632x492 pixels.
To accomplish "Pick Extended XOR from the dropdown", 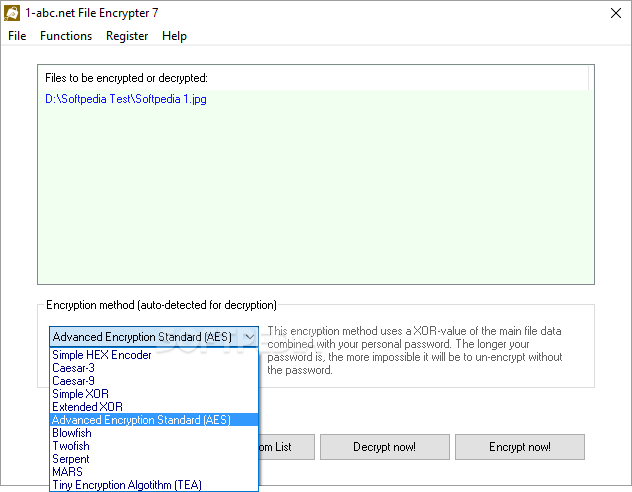I will click(154, 407).
